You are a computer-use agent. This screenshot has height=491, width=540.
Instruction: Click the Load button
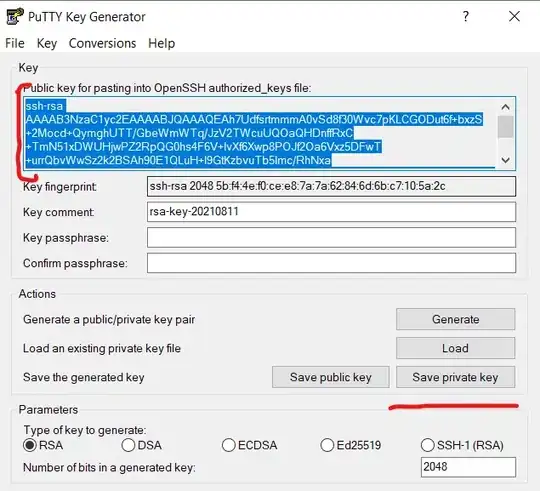[x=456, y=348]
